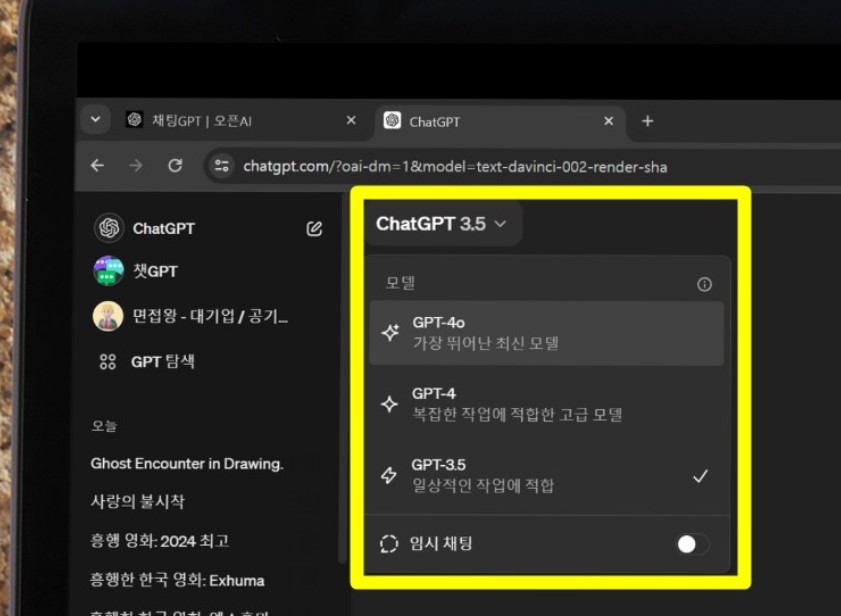Image resolution: width=841 pixels, height=616 pixels.
Task: Click the checkmark beside GPT-3.5
Action: (x=700, y=475)
